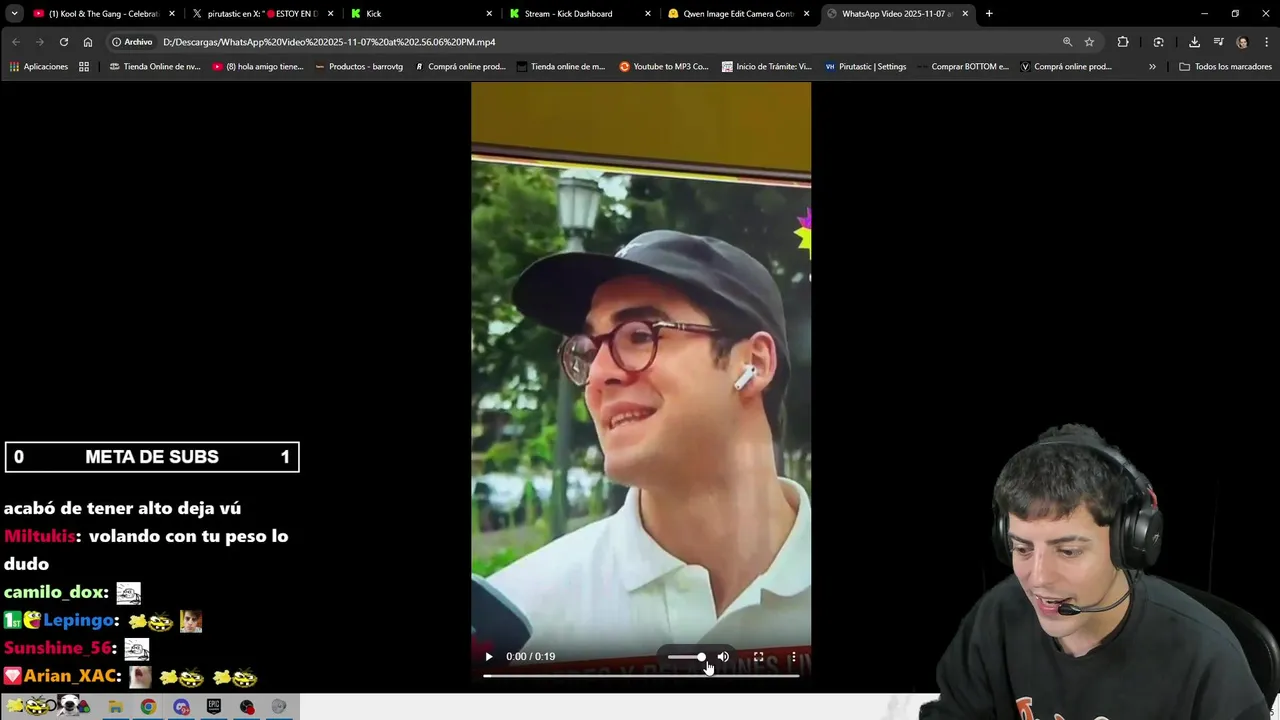Click the Miltukis chat username
1280x720 pixels.
coord(39,536)
